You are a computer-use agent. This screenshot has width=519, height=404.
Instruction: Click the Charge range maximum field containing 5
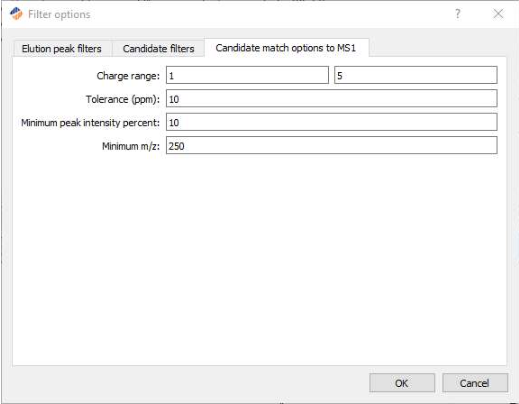pos(416,75)
